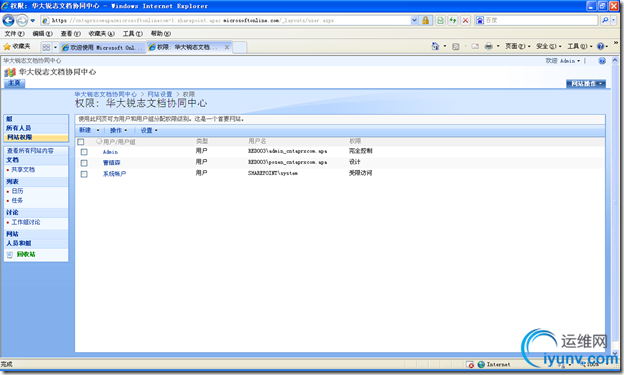This screenshot has height=375, width=624.
Task: Open the 新建 toolbar menu
Action: 89,130
